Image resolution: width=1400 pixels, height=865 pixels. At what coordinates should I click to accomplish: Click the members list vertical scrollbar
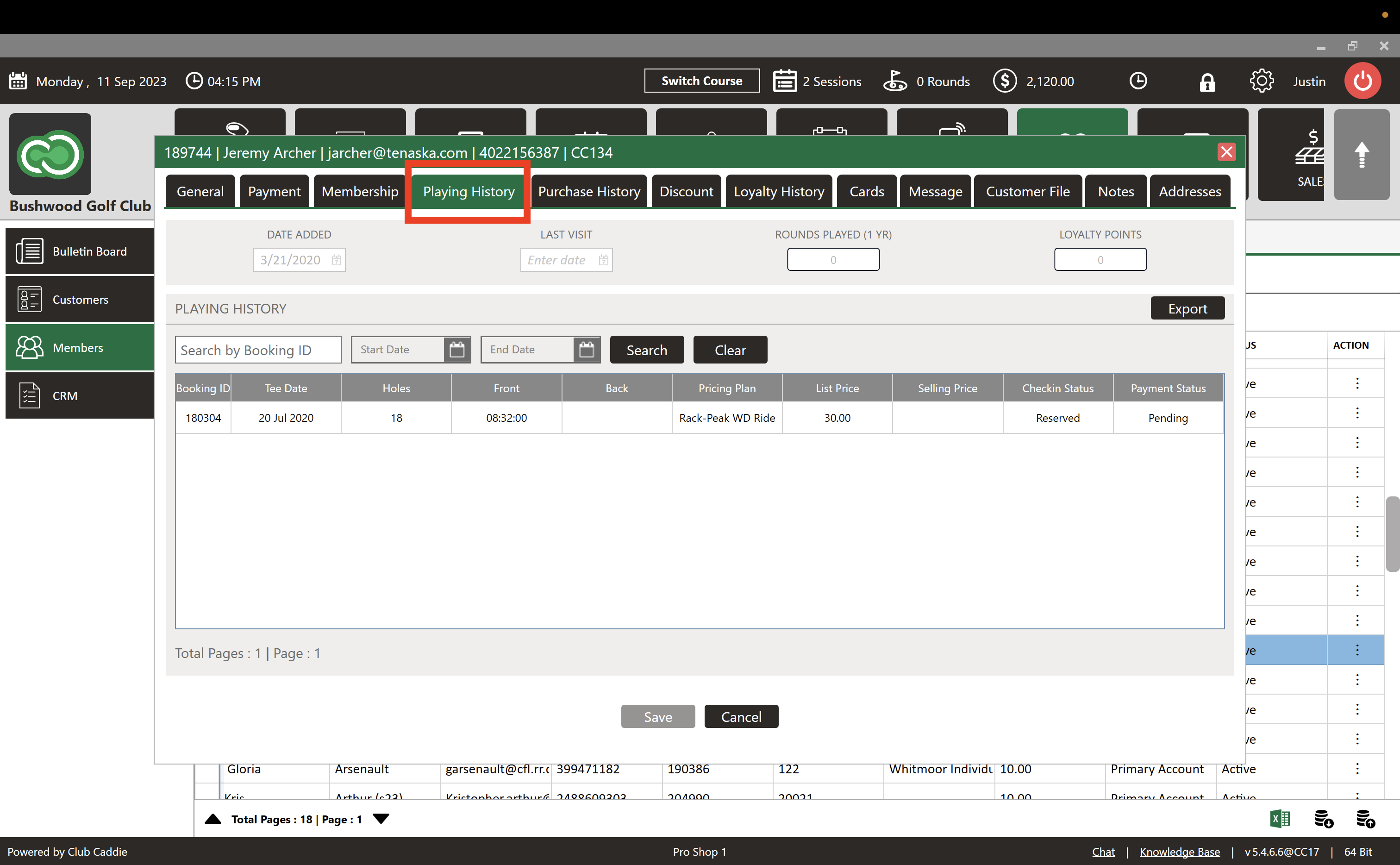pos(1392,533)
